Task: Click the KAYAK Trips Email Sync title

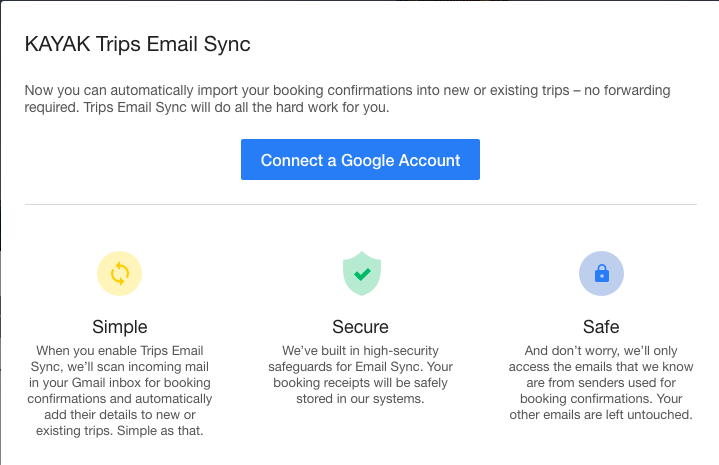Action: tap(138, 44)
